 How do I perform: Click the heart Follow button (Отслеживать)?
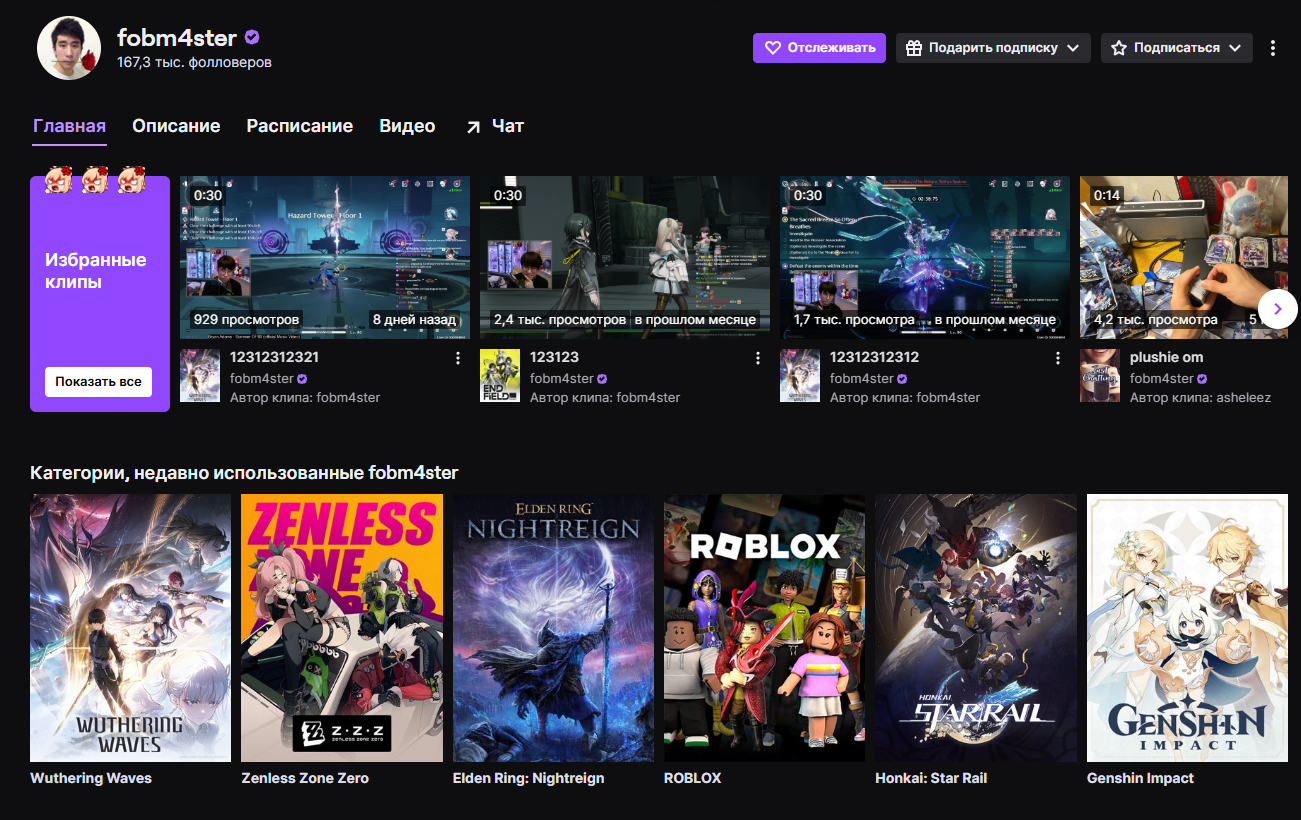pyautogui.click(x=819, y=48)
